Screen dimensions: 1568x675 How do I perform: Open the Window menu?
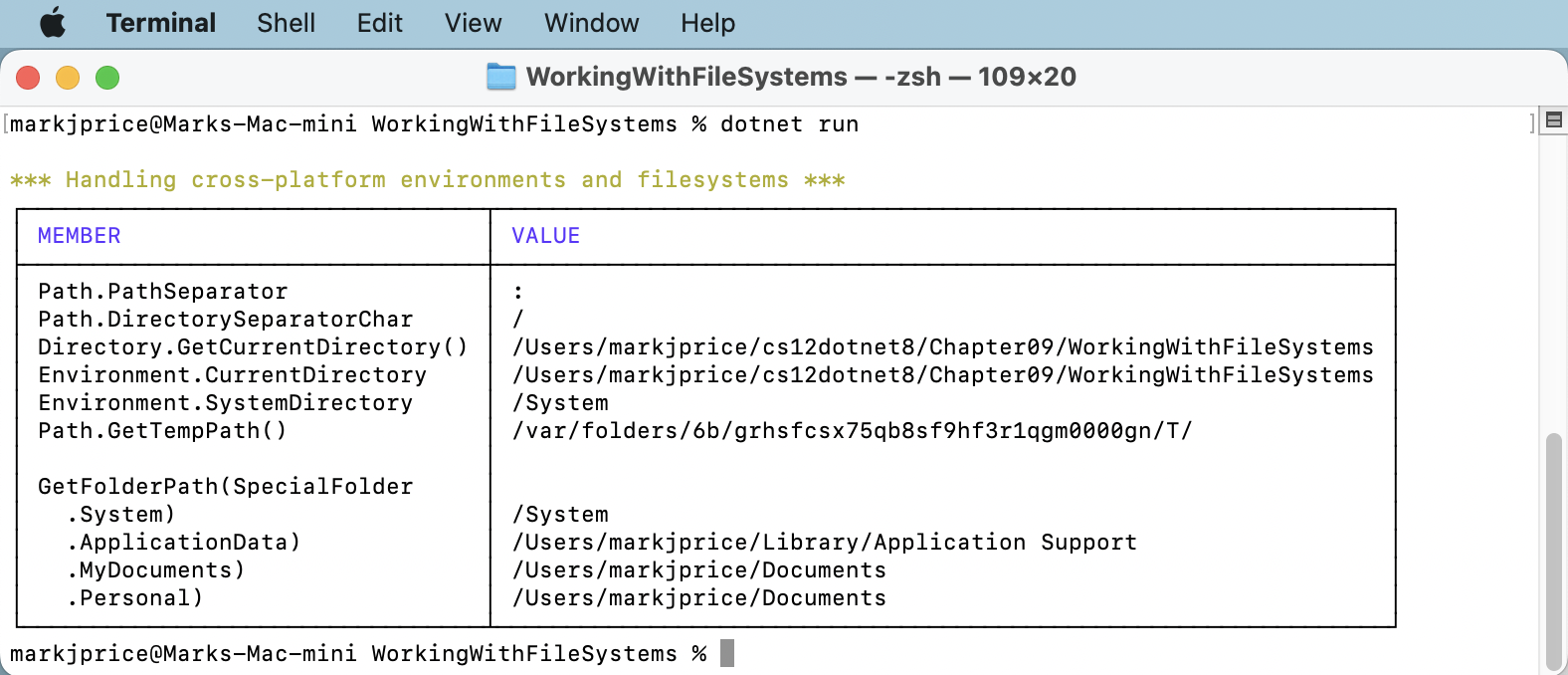pyautogui.click(x=592, y=23)
